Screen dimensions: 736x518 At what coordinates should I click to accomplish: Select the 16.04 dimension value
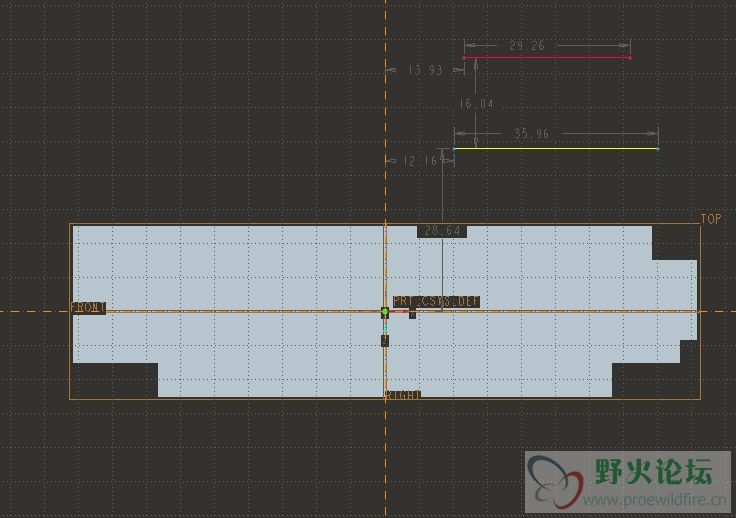click(x=476, y=104)
